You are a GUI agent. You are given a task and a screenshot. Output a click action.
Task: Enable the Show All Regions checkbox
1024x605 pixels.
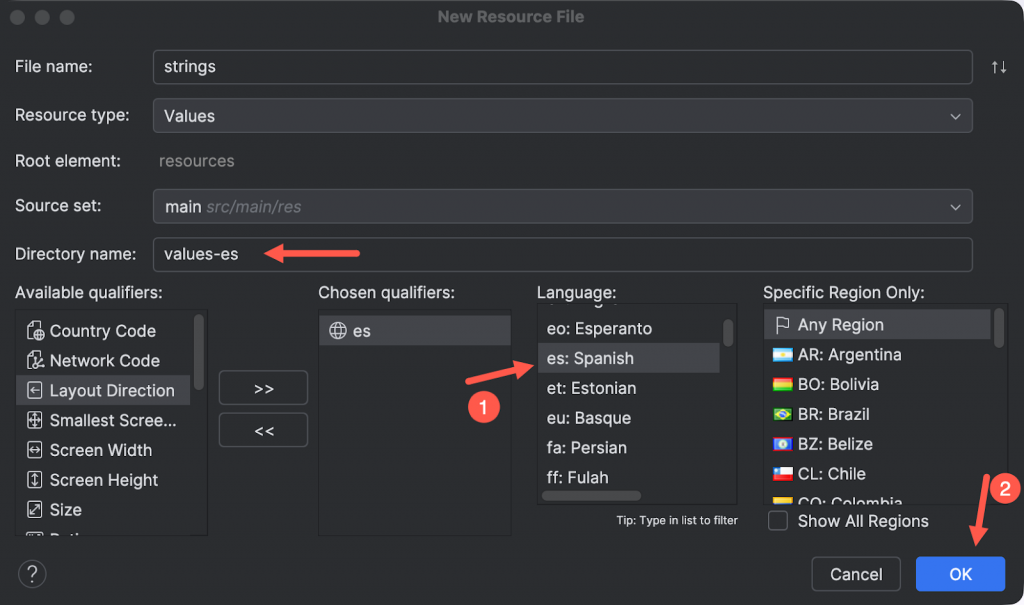[778, 521]
